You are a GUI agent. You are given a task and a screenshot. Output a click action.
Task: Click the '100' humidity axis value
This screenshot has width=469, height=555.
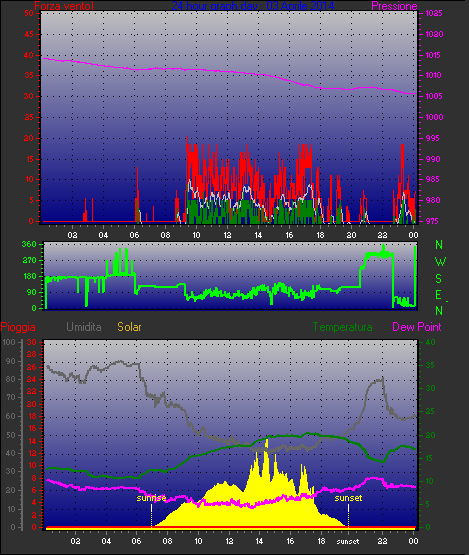click(8, 342)
